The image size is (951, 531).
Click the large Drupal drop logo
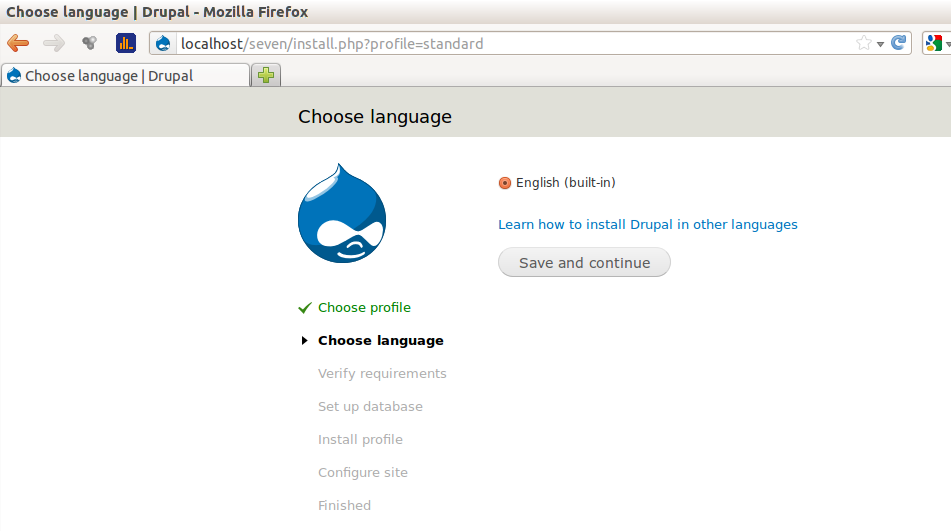click(342, 214)
